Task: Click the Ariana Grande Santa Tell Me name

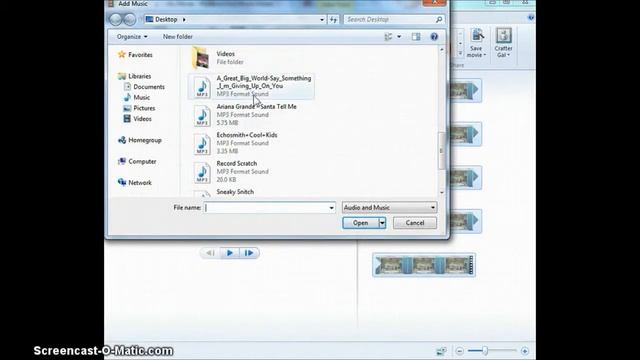Action: [x=256, y=107]
